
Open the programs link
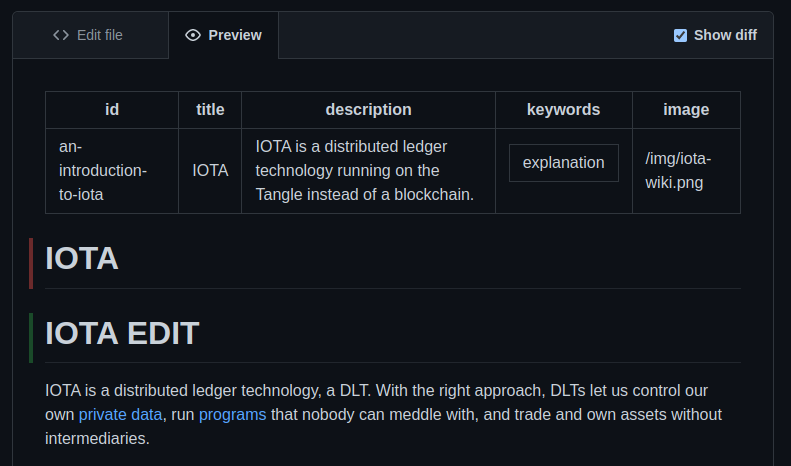[x=233, y=415]
